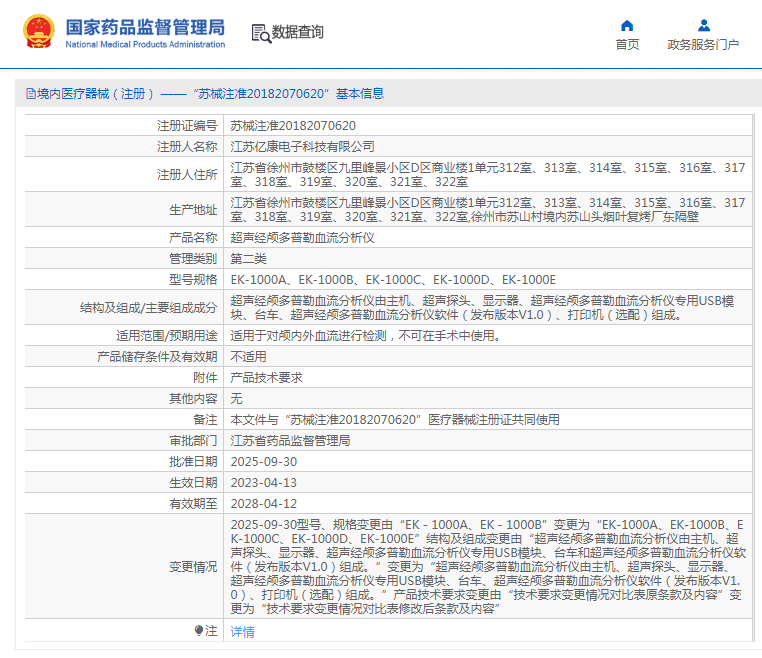Screen dimensions: 762x658
Task: Click the 首页 home icon
Action: (627, 26)
